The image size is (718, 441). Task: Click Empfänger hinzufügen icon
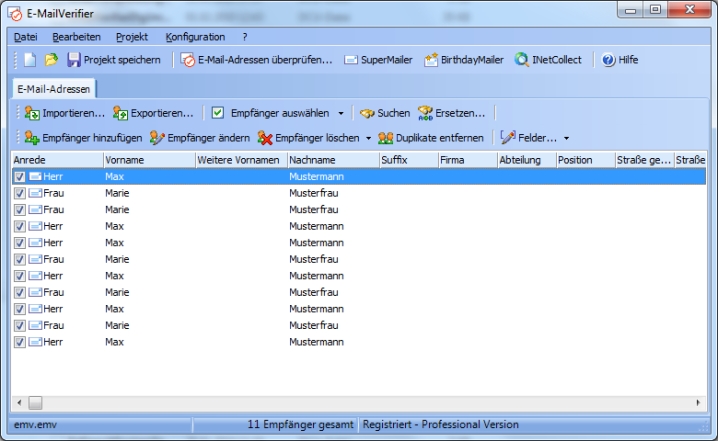coord(32,137)
